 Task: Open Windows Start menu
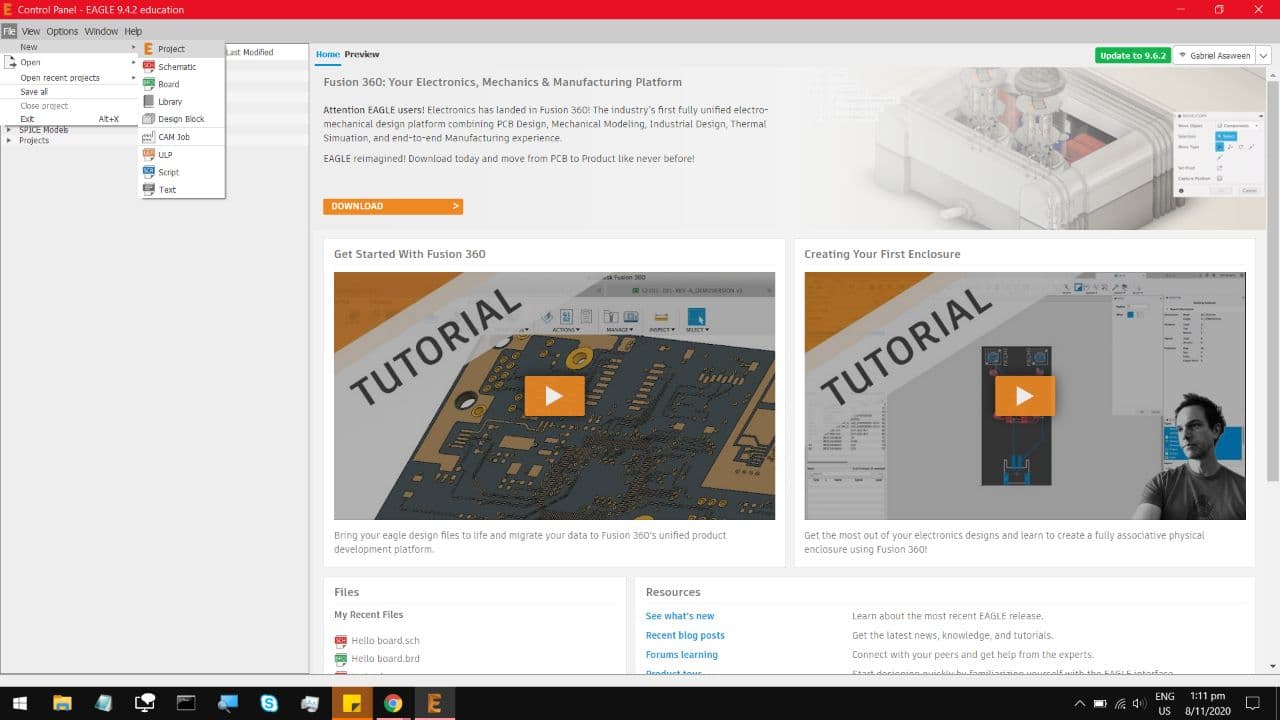click(19, 703)
